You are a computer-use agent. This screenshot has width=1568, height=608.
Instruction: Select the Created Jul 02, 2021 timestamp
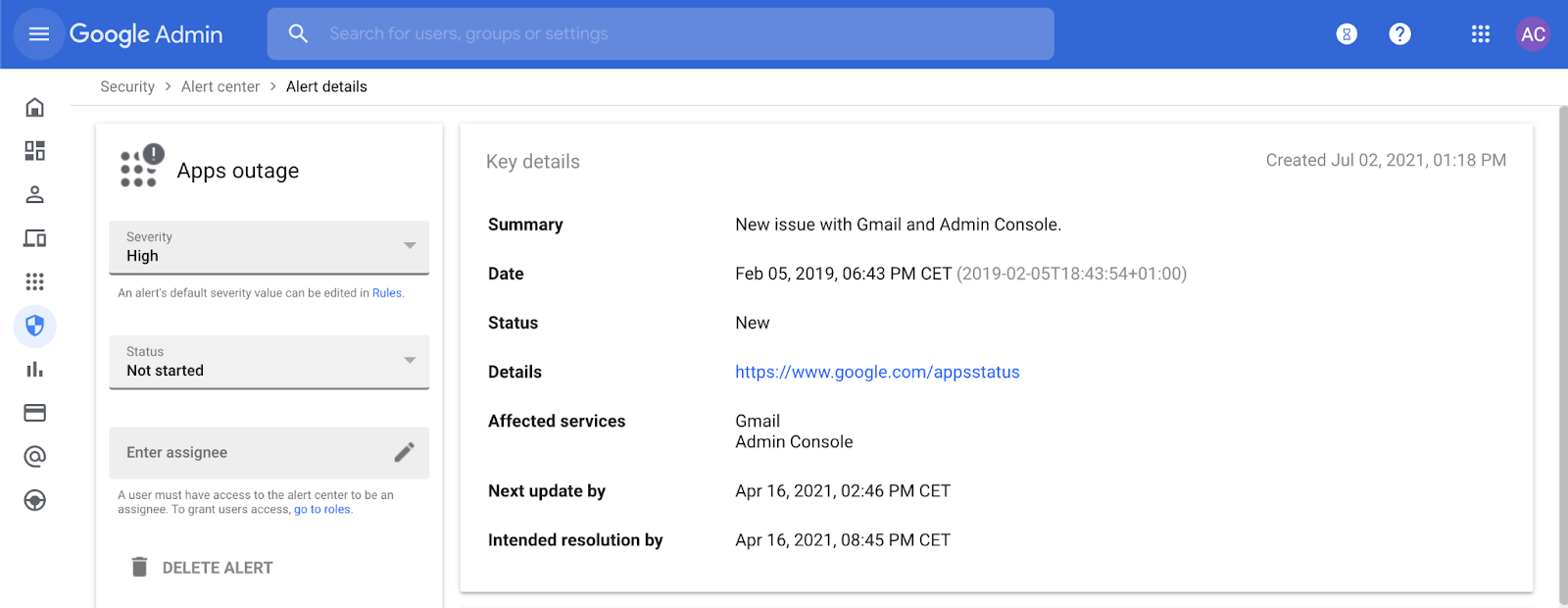pos(1386,160)
